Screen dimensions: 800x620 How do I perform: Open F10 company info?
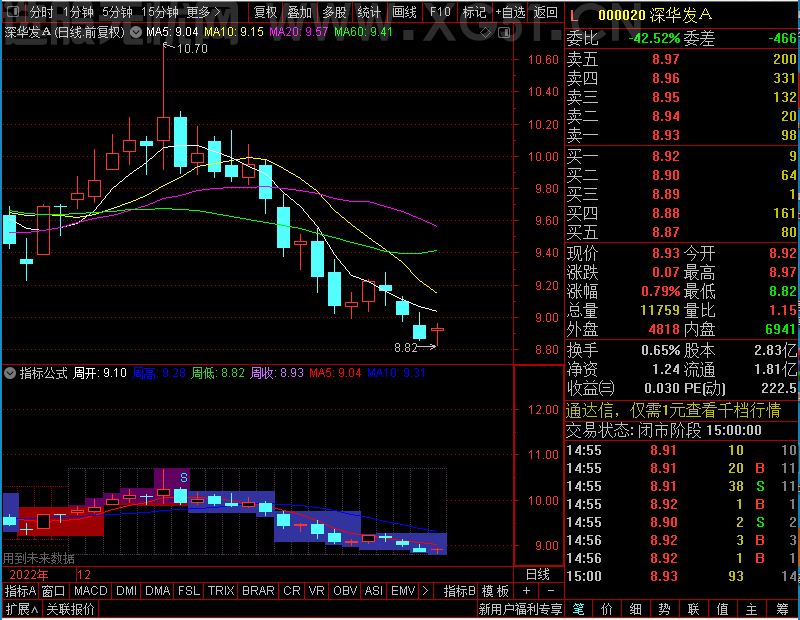coord(440,12)
